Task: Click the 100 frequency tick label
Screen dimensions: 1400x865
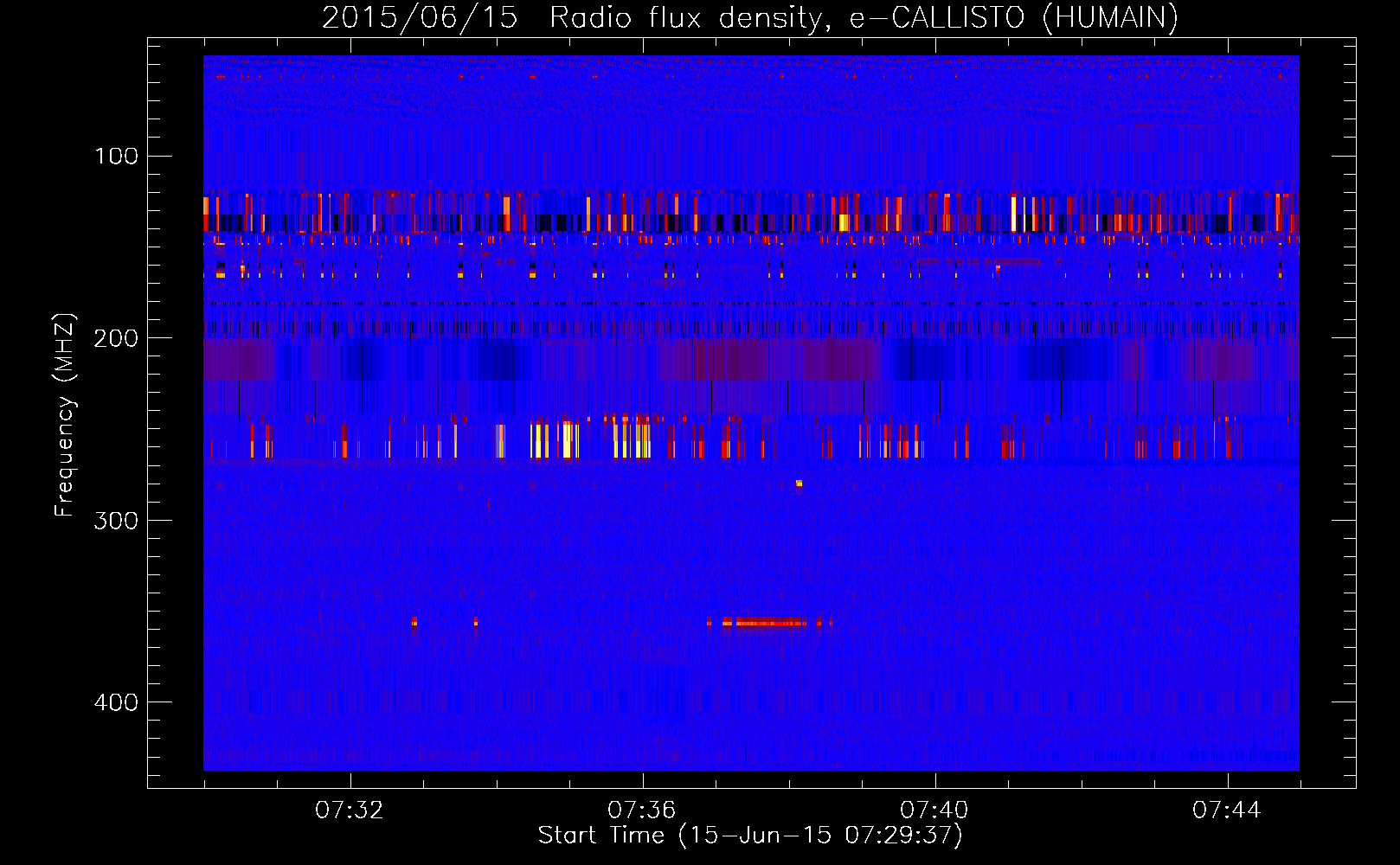Action: (x=117, y=156)
